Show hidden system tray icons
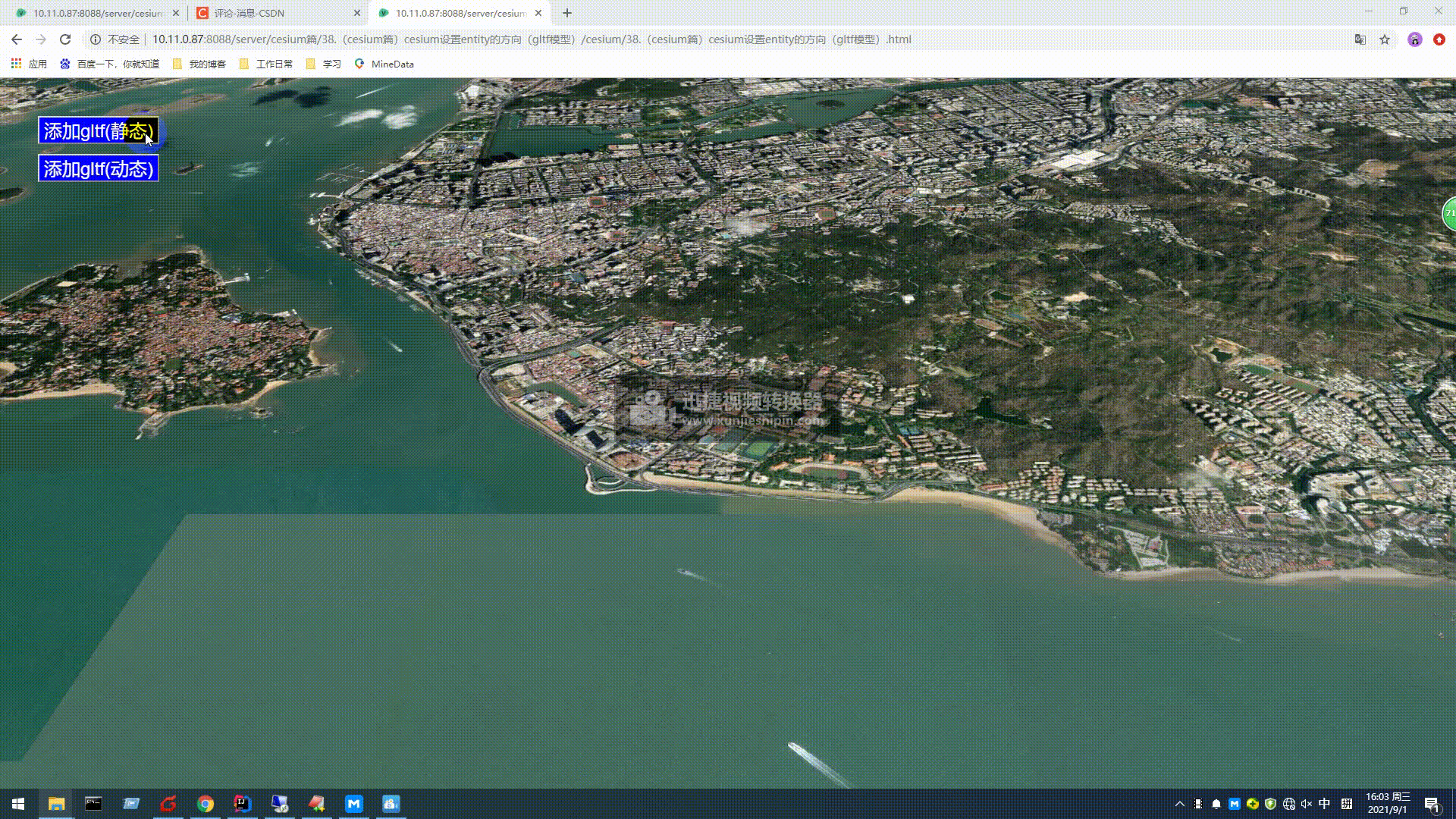Screen dimensions: 1456x819 pos(1180,804)
